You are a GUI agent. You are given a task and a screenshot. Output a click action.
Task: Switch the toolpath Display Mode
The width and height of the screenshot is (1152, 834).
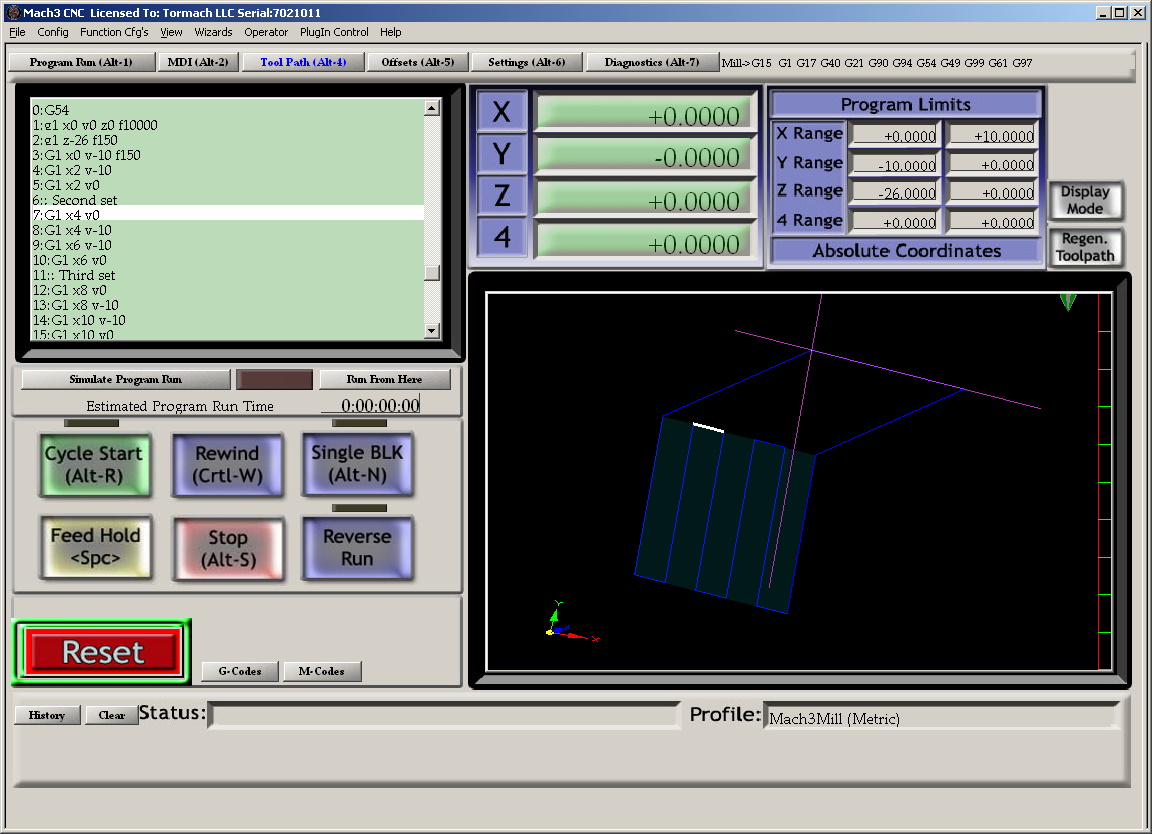1086,200
